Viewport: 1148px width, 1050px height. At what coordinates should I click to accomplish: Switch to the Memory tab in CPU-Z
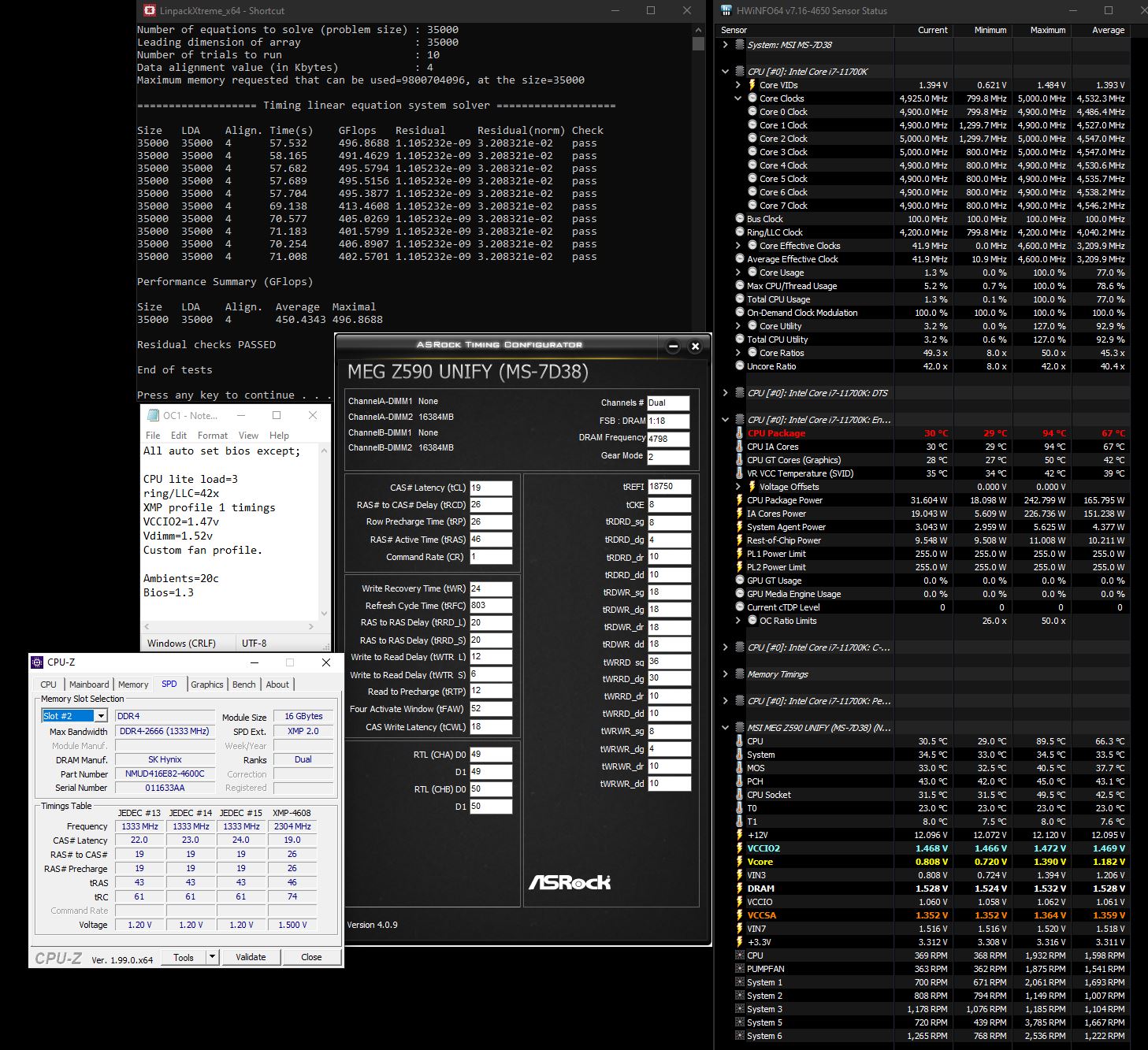tap(133, 685)
